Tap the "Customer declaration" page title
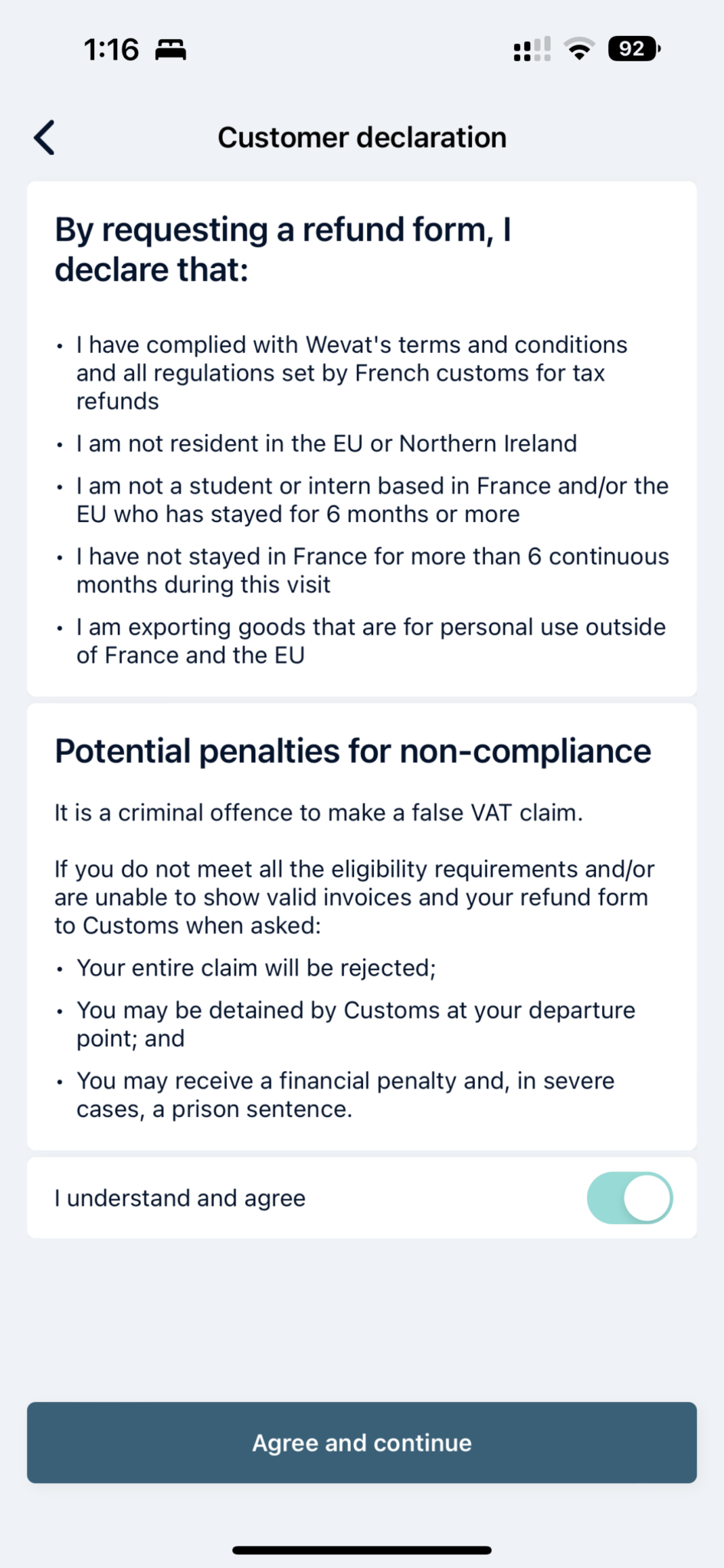The height and width of the screenshot is (1568, 724). coord(362,138)
